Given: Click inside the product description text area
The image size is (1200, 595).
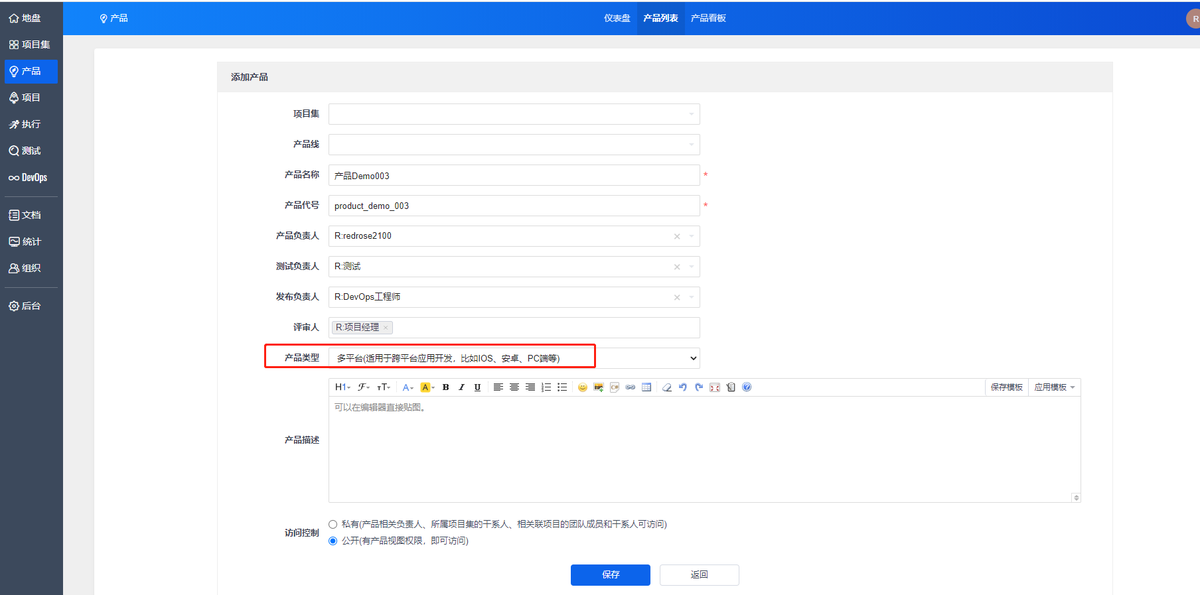Looking at the screenshot, I should pyautogui.click(x=704, y=449).
